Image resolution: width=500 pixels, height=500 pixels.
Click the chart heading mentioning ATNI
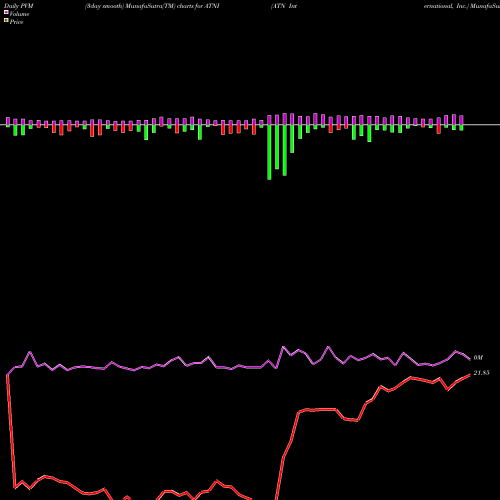pyautogui.click(x=152, y=6)
